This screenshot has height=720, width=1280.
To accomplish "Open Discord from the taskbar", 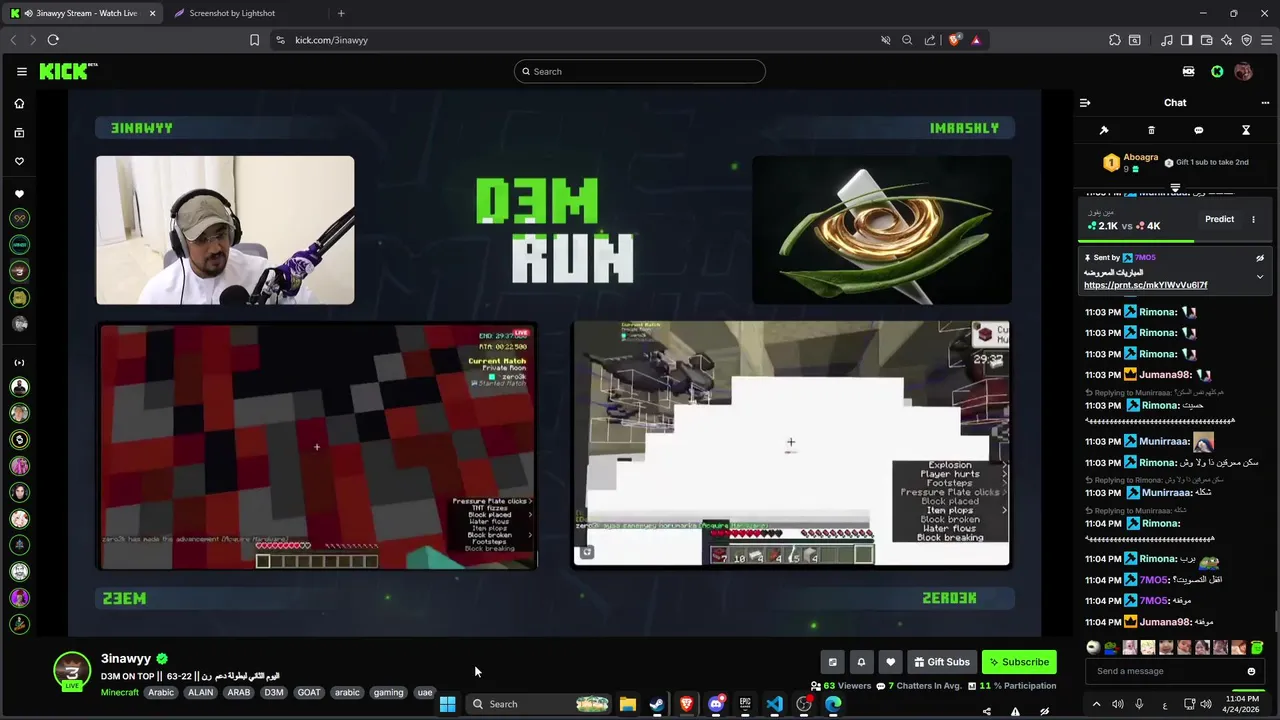I will tap(716, 704).
